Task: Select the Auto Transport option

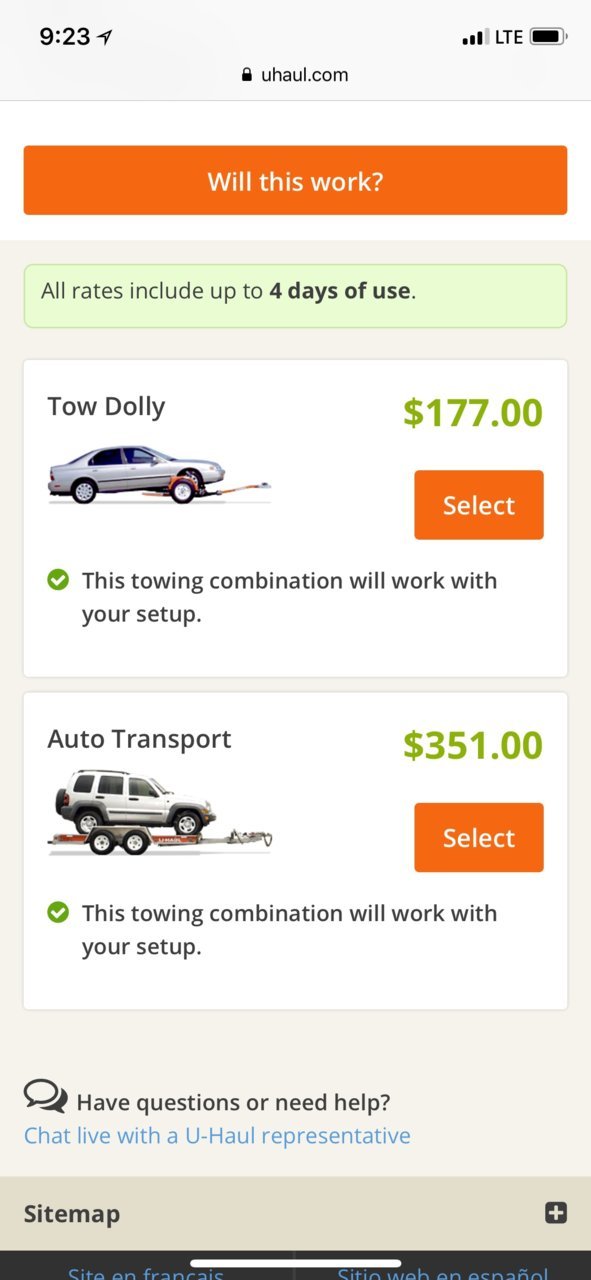Action: 479,837
